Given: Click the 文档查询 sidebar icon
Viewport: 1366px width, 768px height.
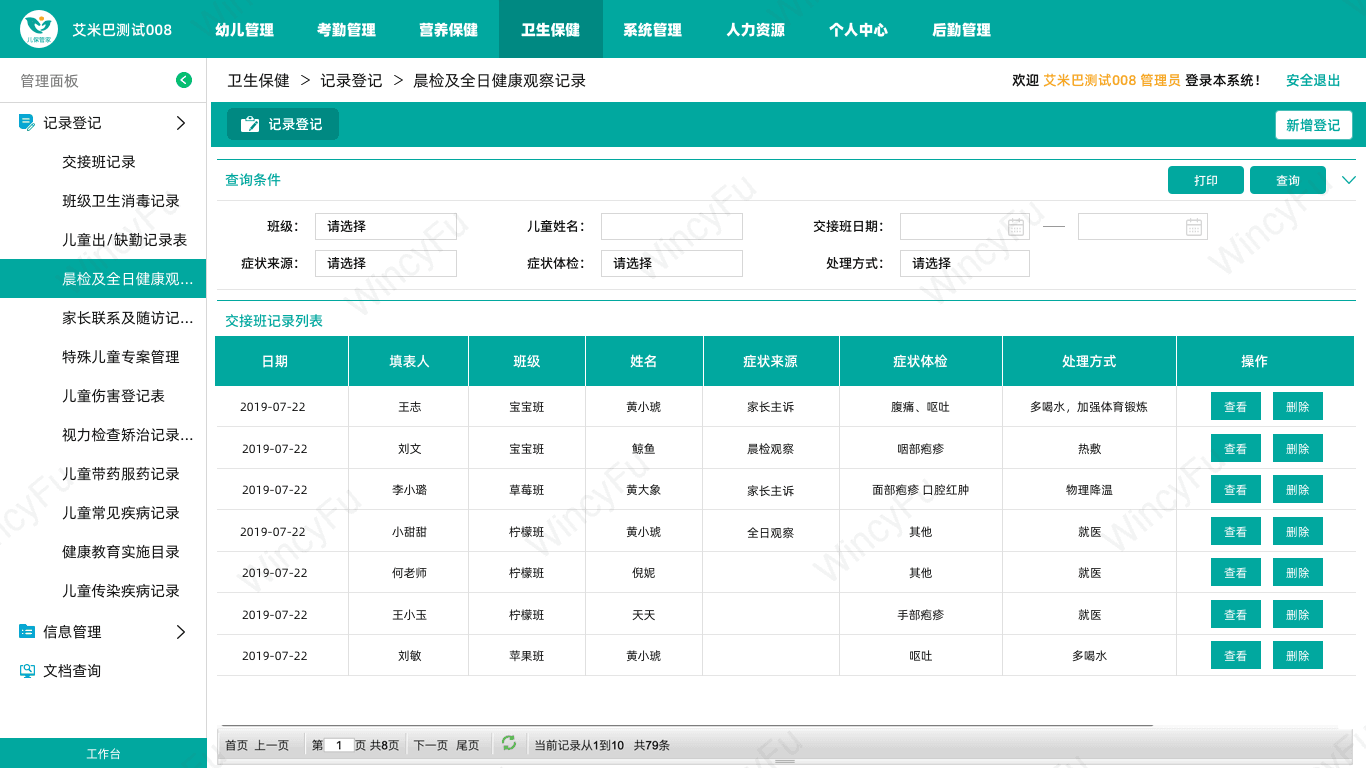Looking at the screenshot, I should [x=27, y=671].
